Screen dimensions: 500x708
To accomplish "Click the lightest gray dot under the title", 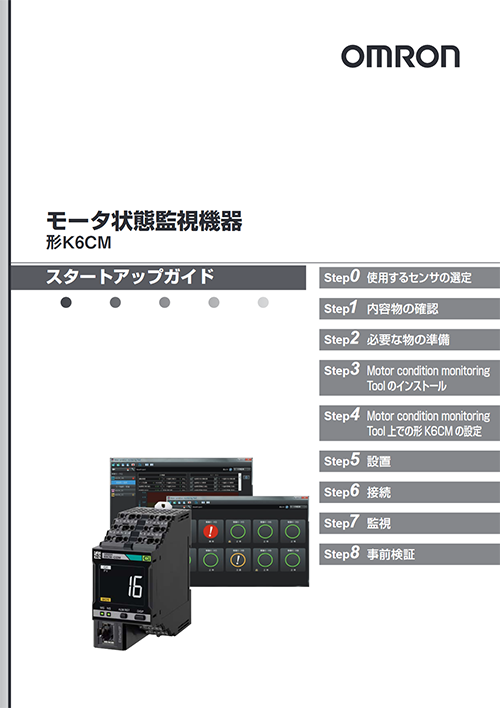I will coord(263,303).
